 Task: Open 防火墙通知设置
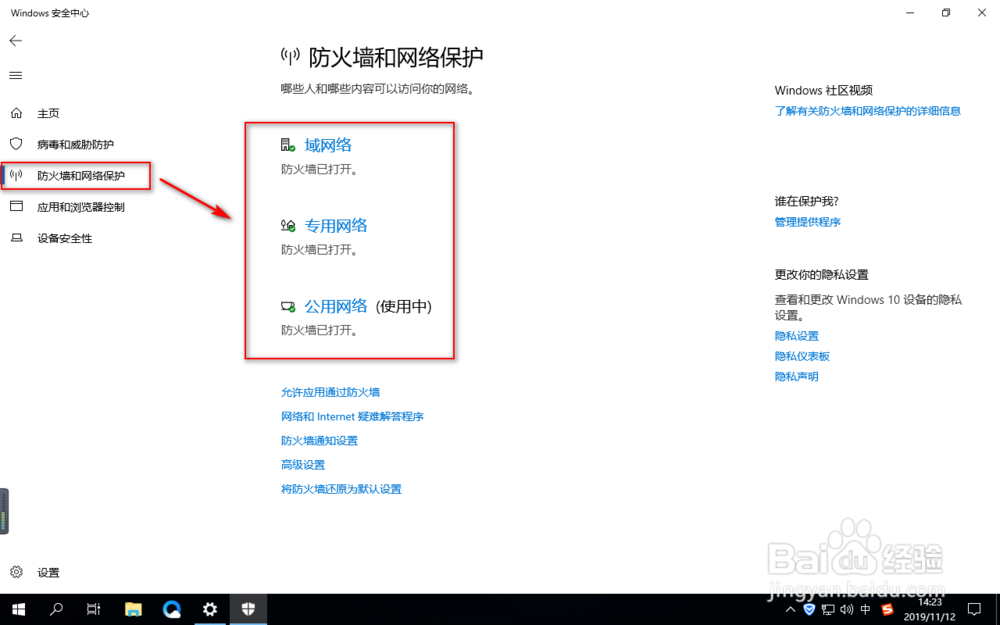click(x=320, y=440)
